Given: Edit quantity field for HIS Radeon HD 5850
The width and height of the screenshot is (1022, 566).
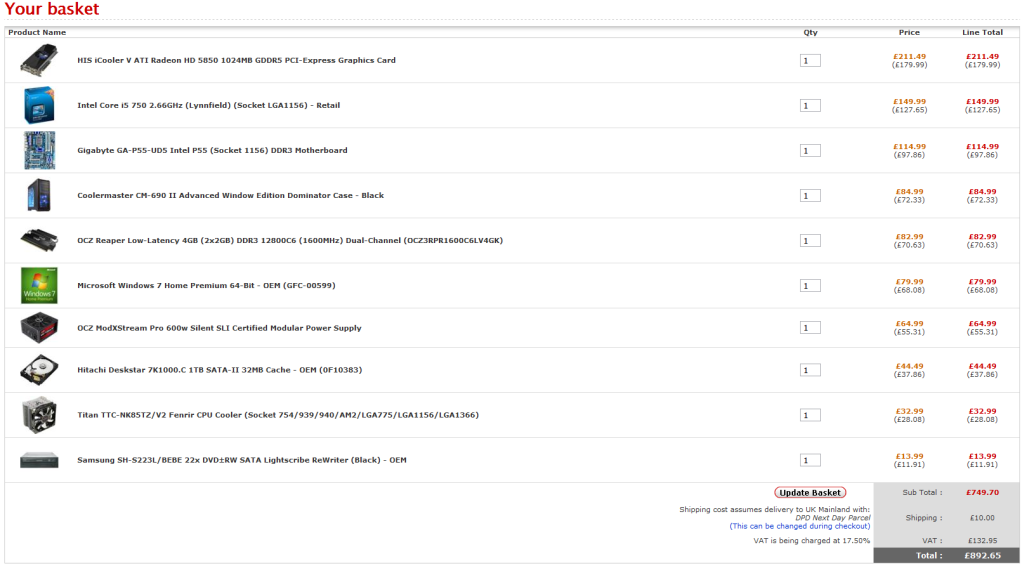Looking at the screenshot, I should [x=810, y=61].
